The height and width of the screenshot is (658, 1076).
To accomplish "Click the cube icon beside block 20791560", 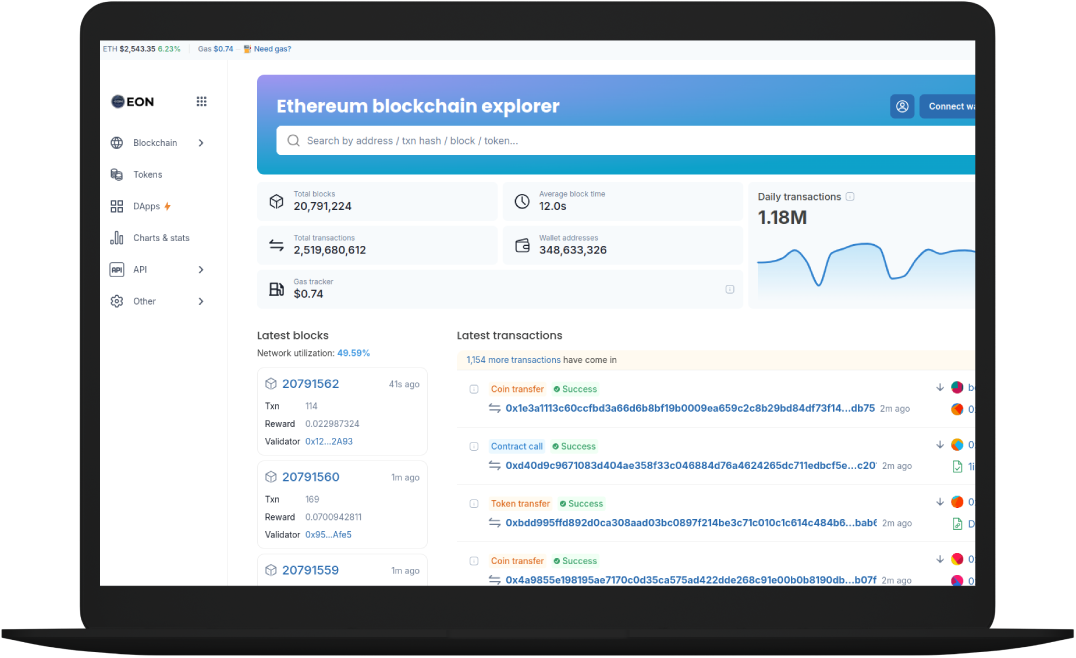I will 270,477.
